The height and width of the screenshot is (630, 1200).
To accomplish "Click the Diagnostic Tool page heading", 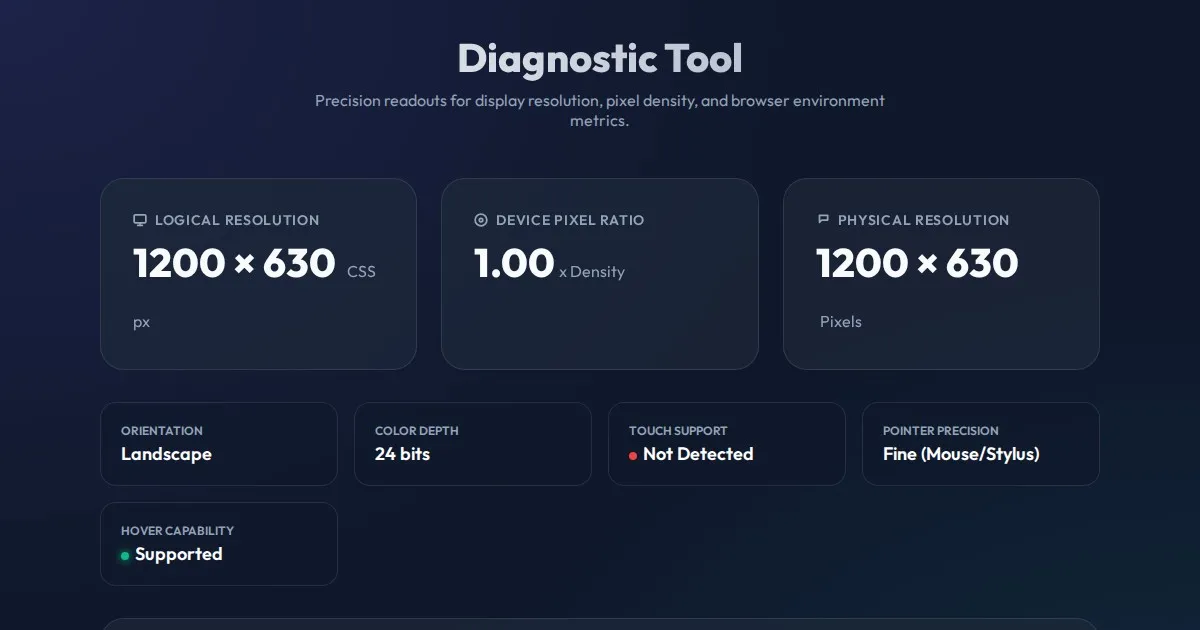I will coord(599,59).
